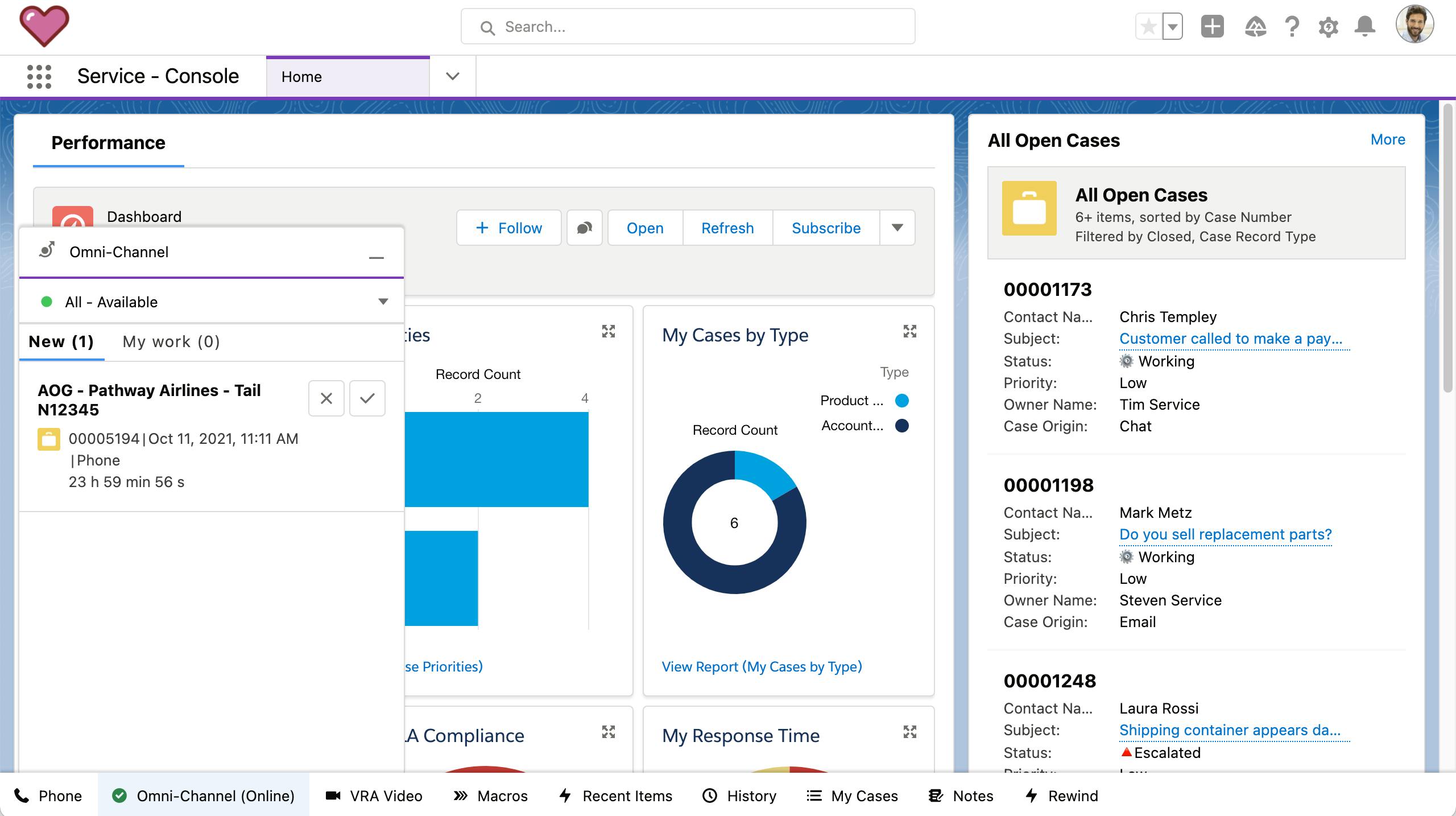Decline the AOG Pathway Airlines work request

[326, 398]
